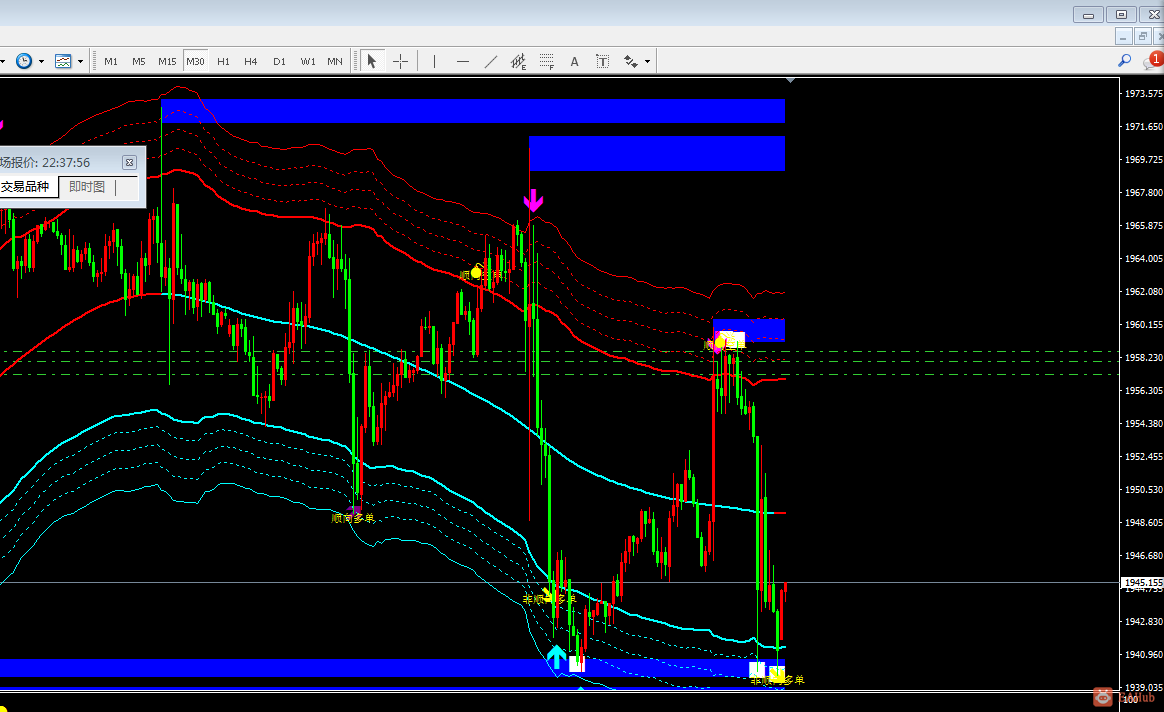Close the market watch panel
Image resolution: width=1164 pixels, height=712 pixels.
pos(129,163)
